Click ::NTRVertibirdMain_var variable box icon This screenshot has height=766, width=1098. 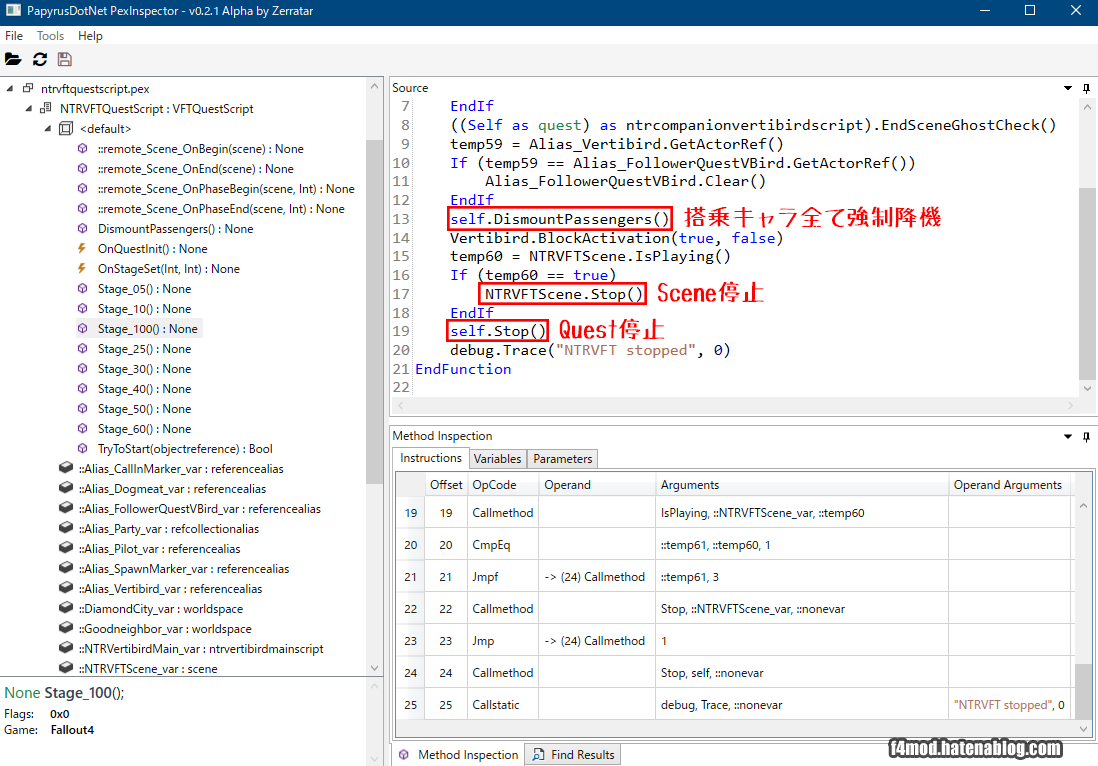pos(66,648)
